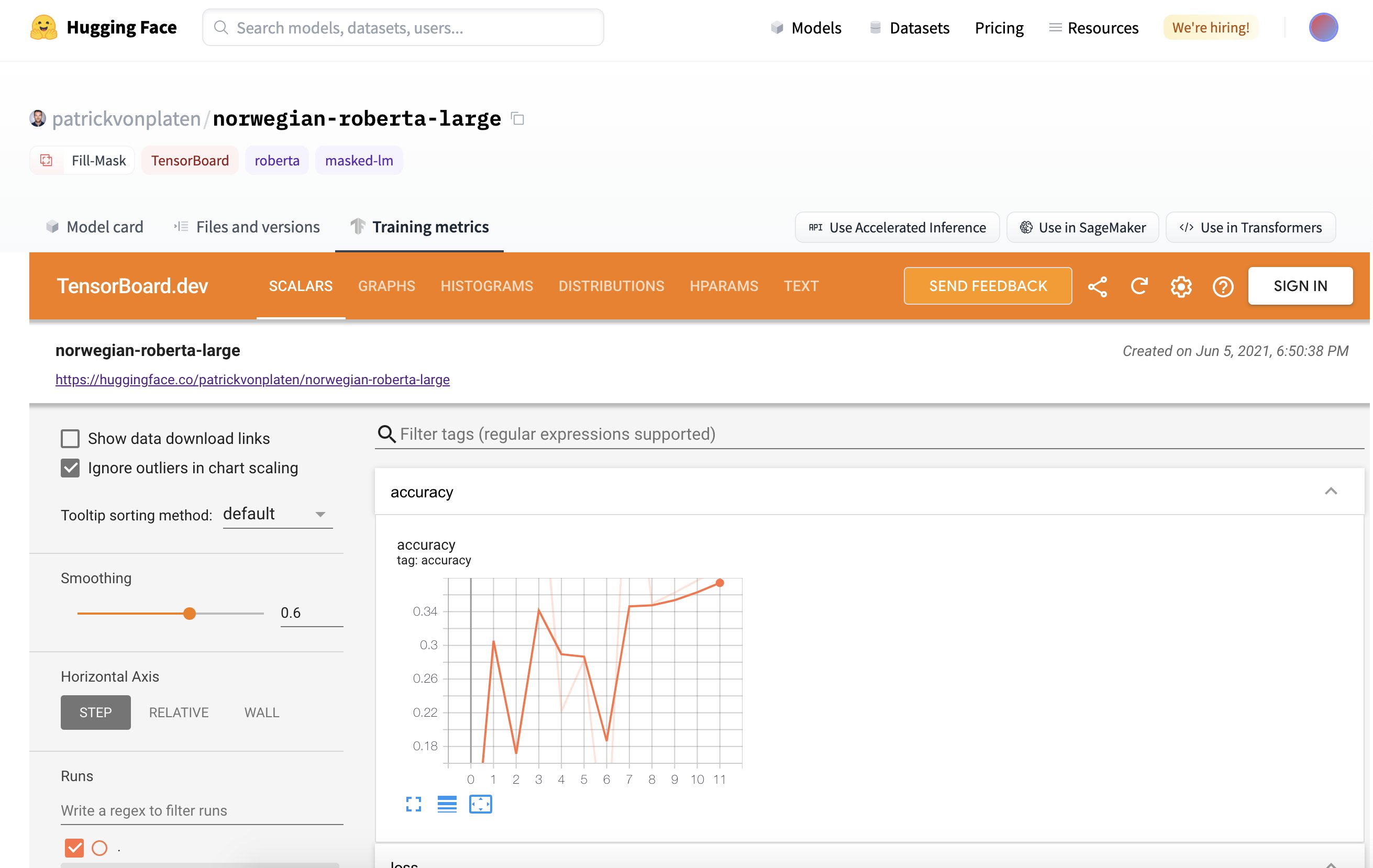The image size is (1373, 868).
Task: Open the huggingface.co norwegian-roberta-large link
Action: [x=252, y=380]
